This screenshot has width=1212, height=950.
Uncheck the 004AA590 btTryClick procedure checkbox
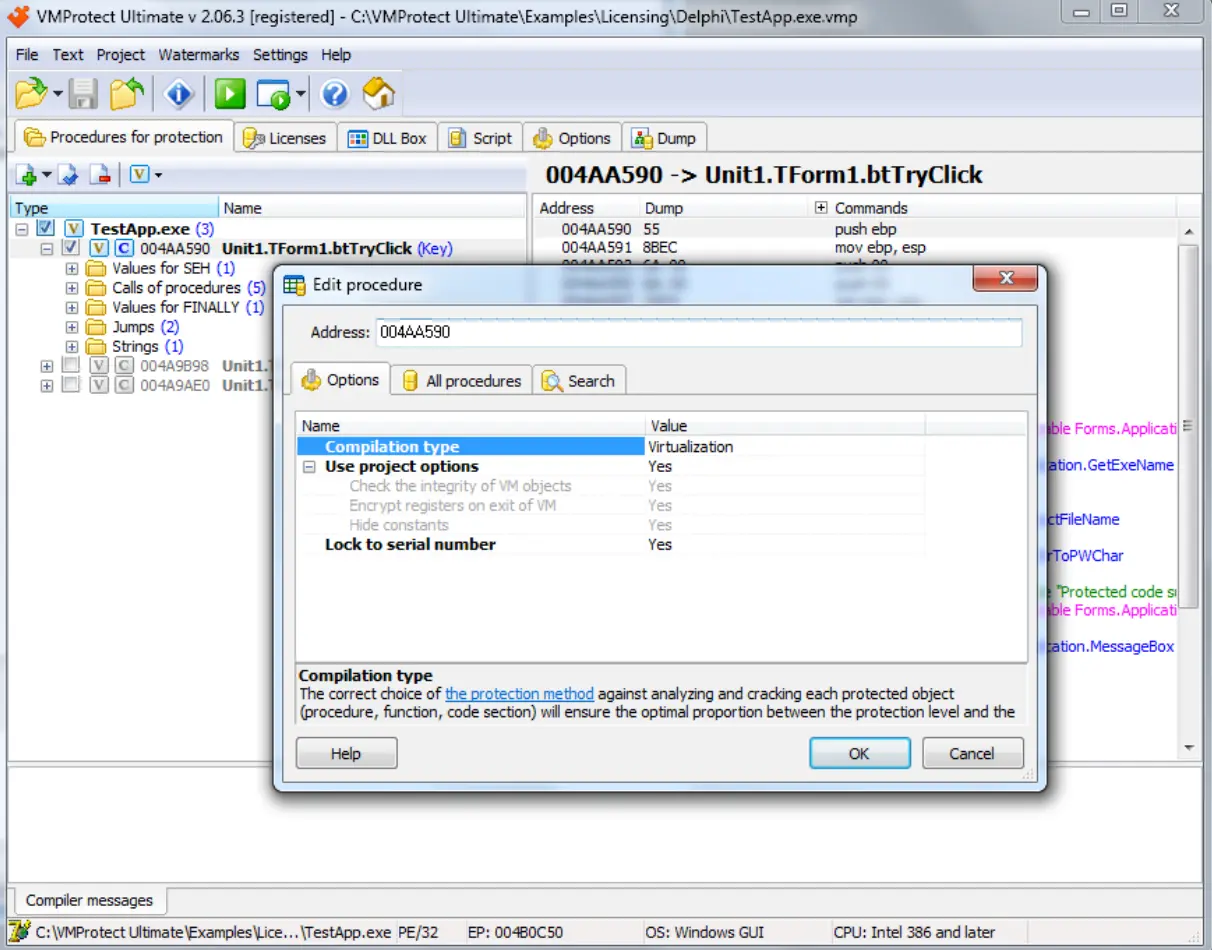[70, 248]
